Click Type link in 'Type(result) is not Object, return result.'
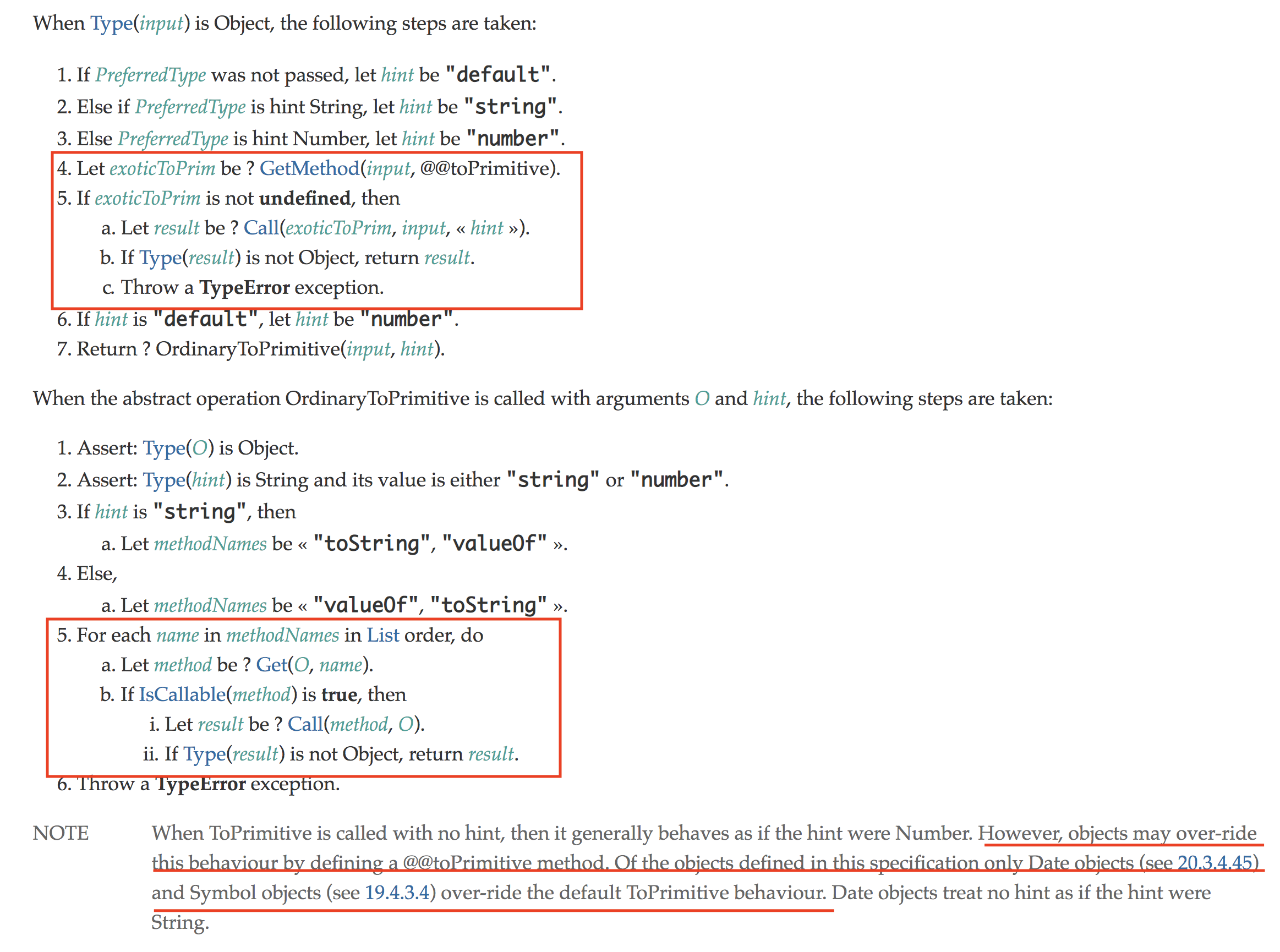1280x952 pixels. [160, 258]
